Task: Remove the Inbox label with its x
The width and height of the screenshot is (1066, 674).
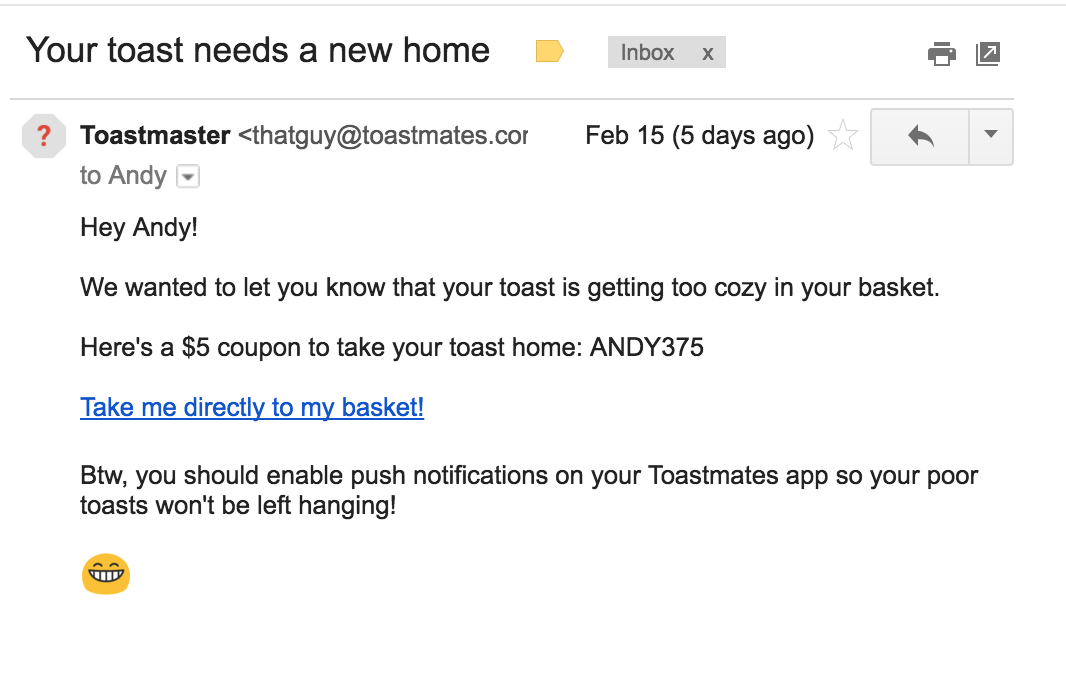Action: pos(708,52)
